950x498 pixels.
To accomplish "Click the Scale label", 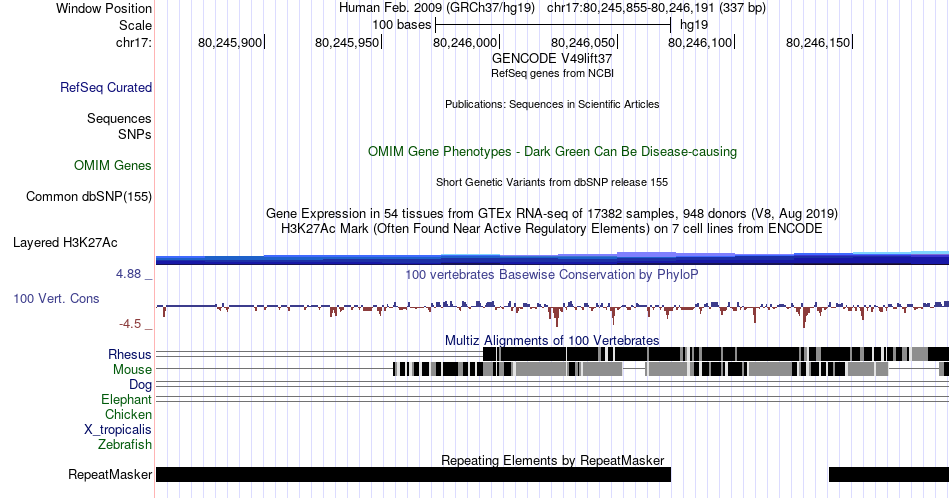I will click(135, 25).
